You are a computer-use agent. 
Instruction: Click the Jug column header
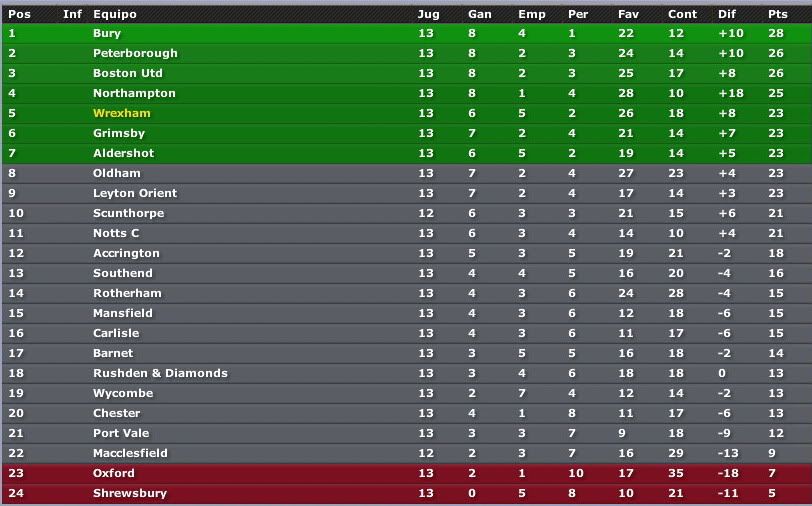428,15
